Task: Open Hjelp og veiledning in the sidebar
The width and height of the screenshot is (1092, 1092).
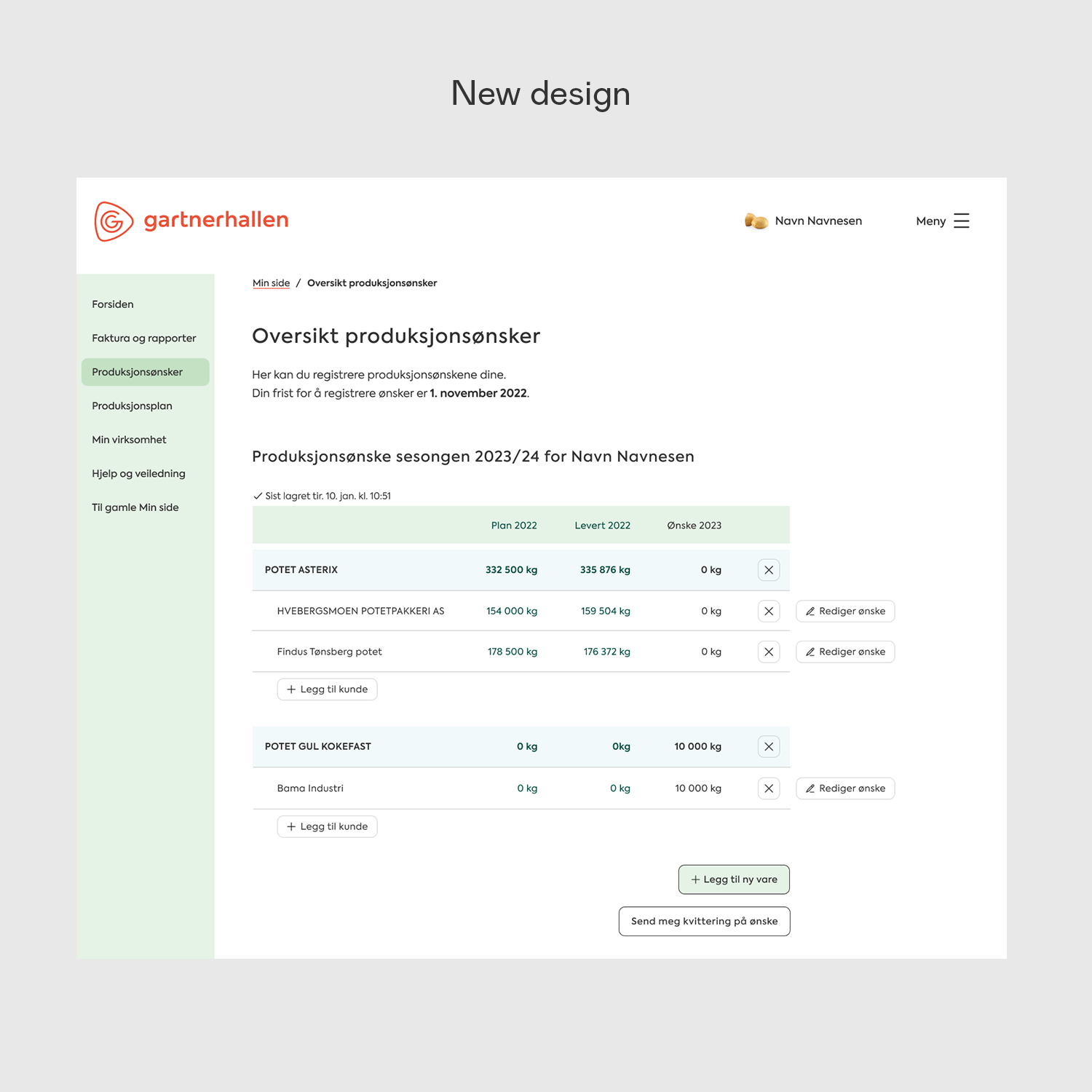Action: (x=138, y=474)
